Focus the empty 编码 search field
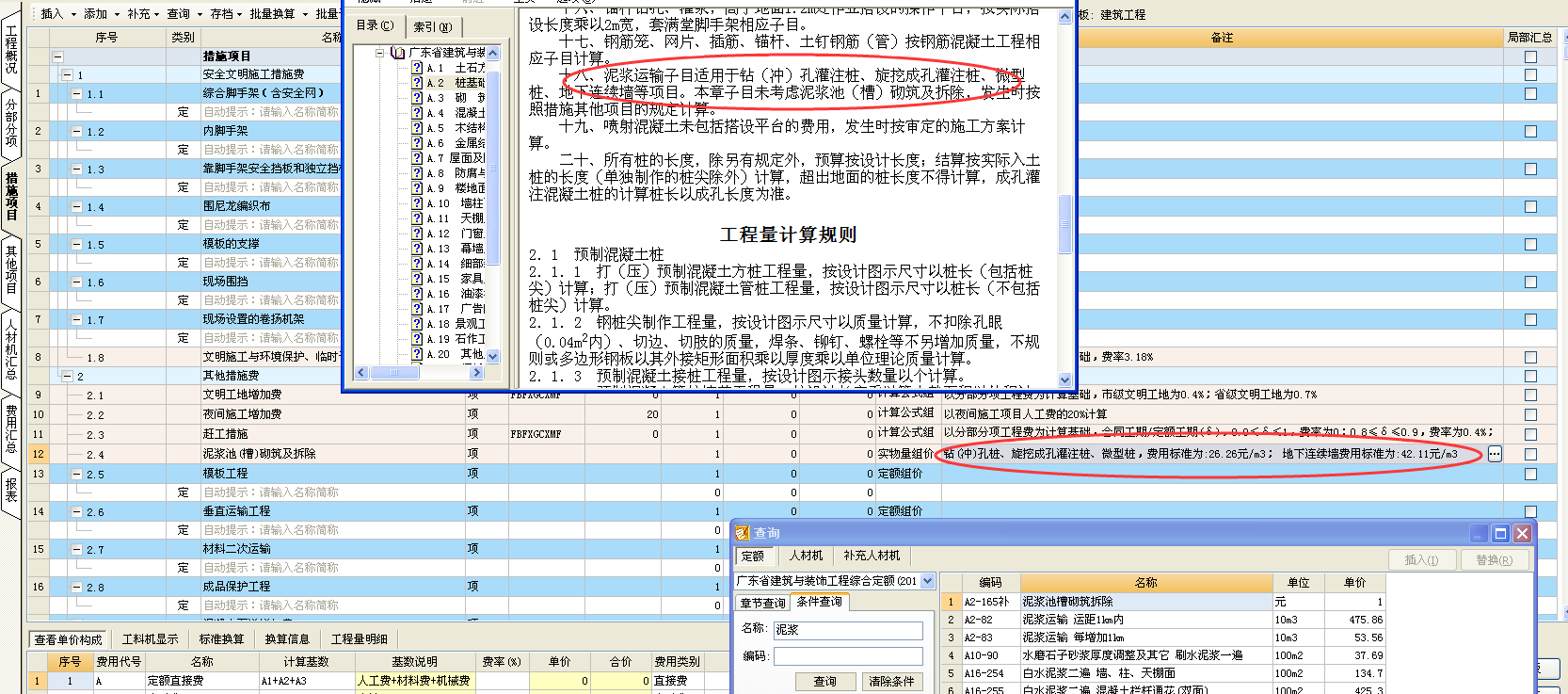The width and height of the screenshot is (1568, 694). 848,656
